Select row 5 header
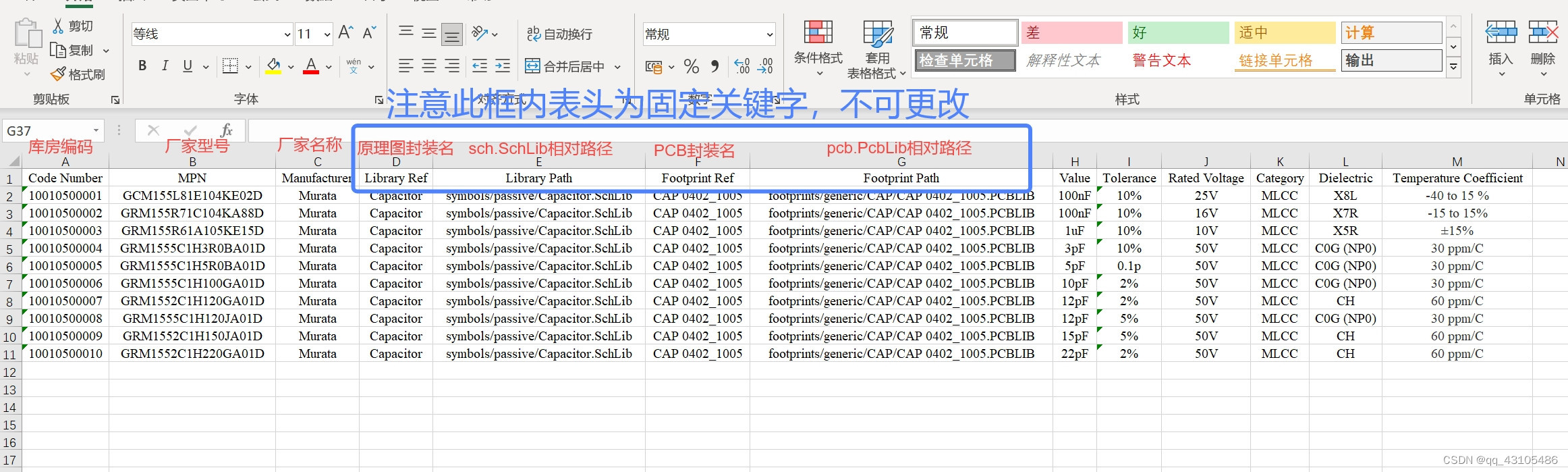Image resolution: width=1568 pixels, height=472 pixels. (9, 249)
